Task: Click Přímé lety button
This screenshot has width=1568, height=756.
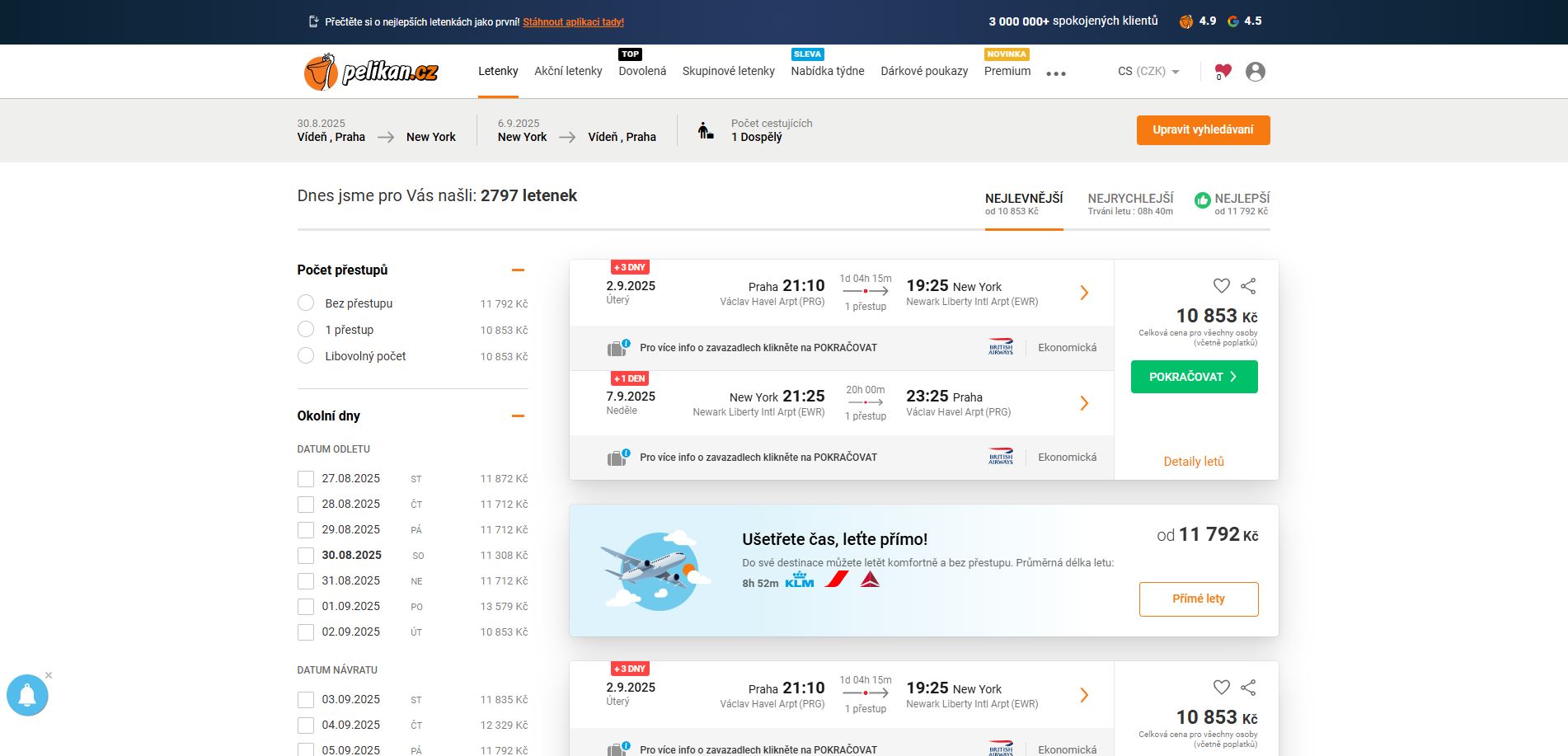Action: [1199, 599]
